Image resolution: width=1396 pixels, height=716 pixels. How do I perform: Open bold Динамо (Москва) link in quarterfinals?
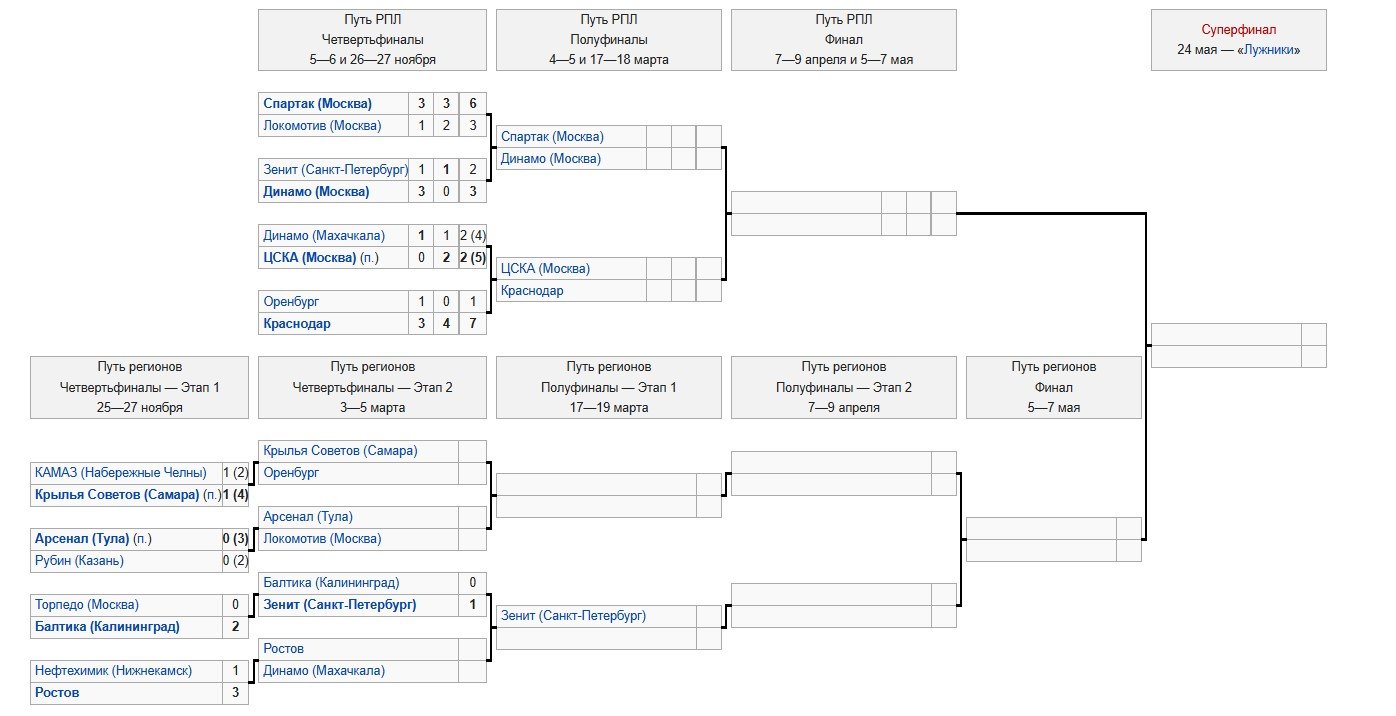(316, 192)
